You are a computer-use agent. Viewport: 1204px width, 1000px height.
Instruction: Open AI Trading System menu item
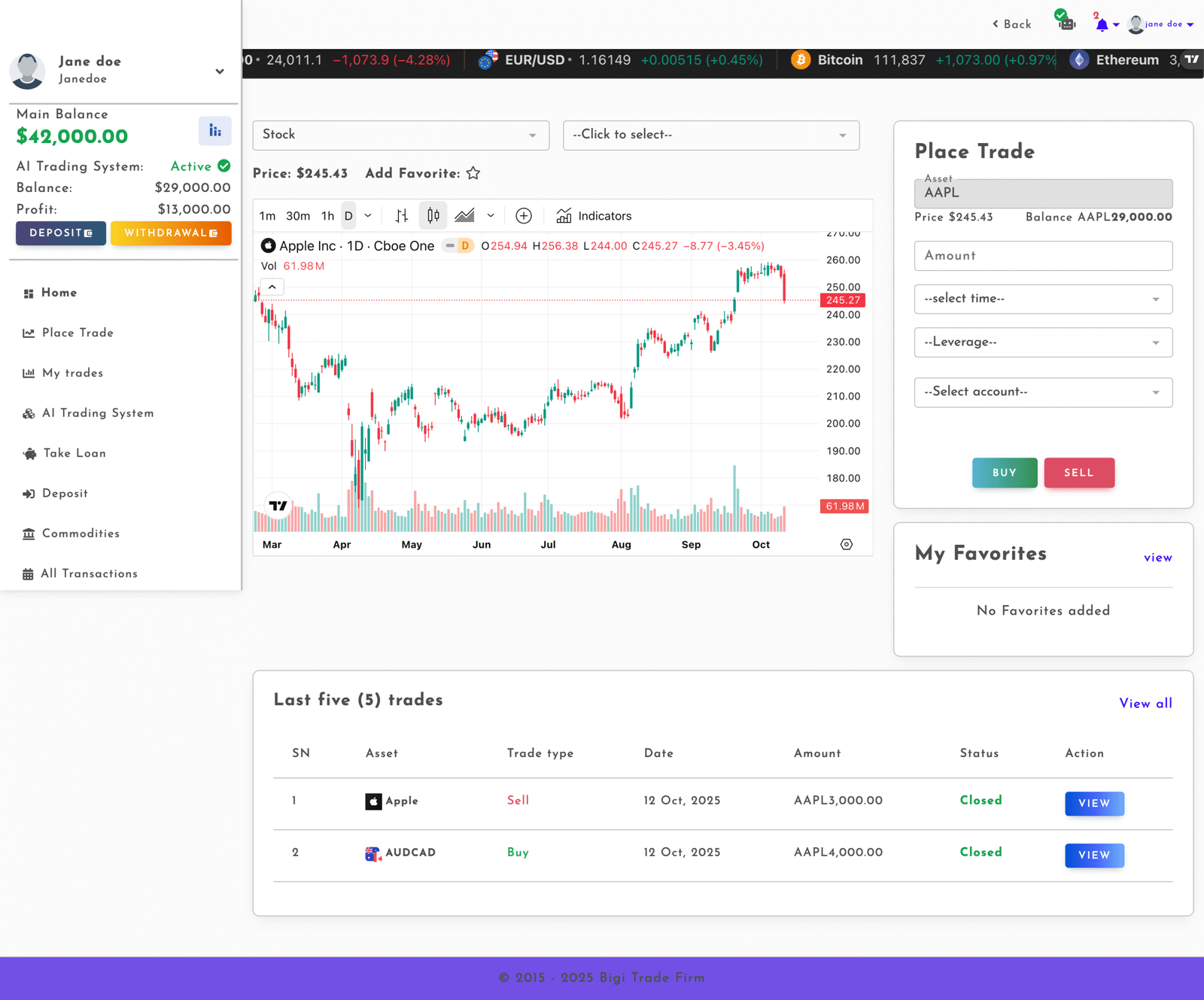click(x=98, y=413)
